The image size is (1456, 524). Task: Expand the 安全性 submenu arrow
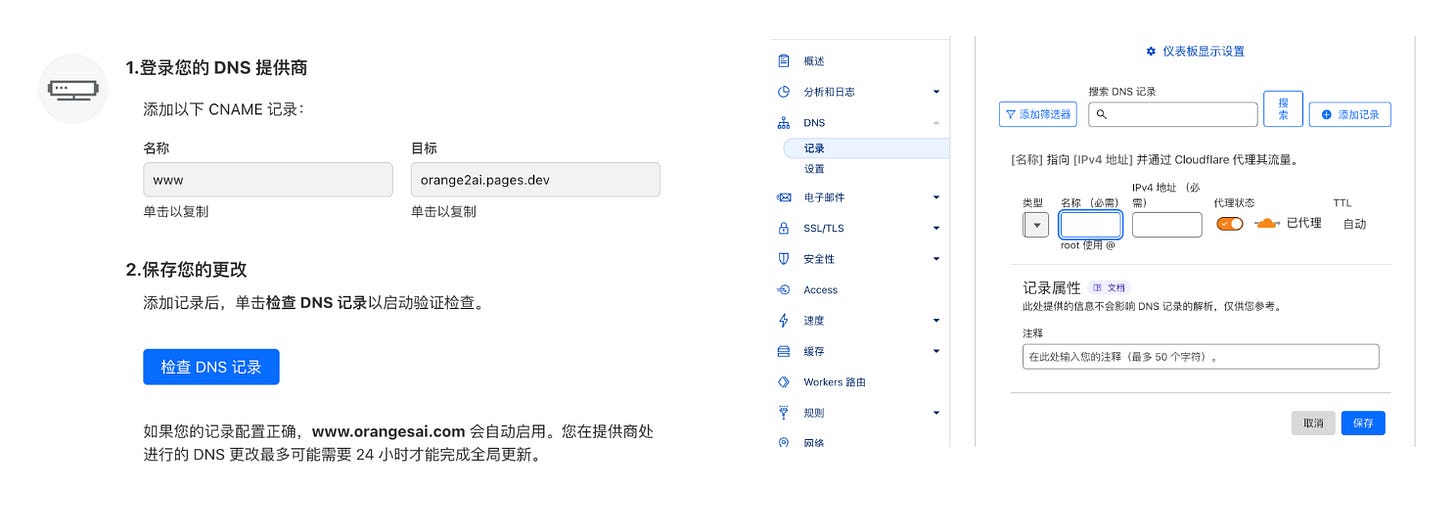coord(936,259)
